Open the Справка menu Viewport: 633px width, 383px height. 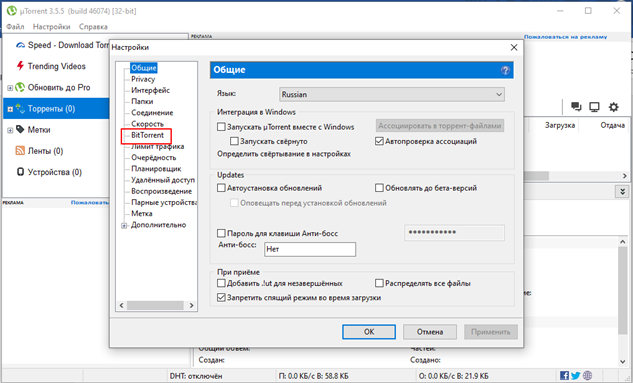[93, 27]
